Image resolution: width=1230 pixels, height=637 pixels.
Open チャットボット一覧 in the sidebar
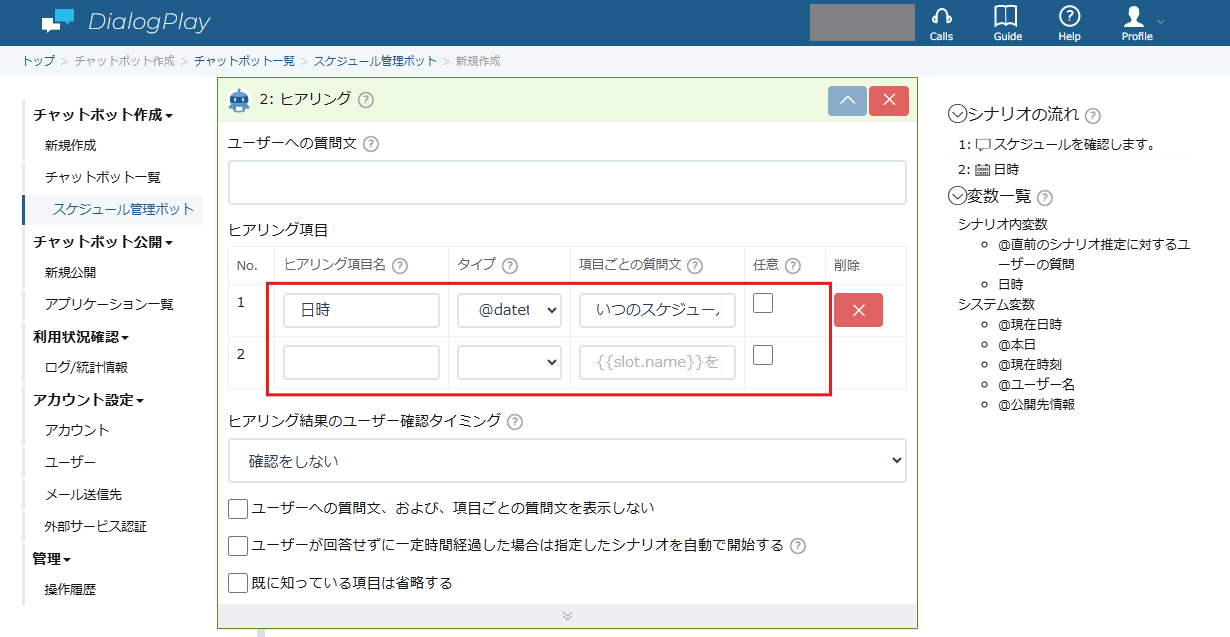(103, 178)
